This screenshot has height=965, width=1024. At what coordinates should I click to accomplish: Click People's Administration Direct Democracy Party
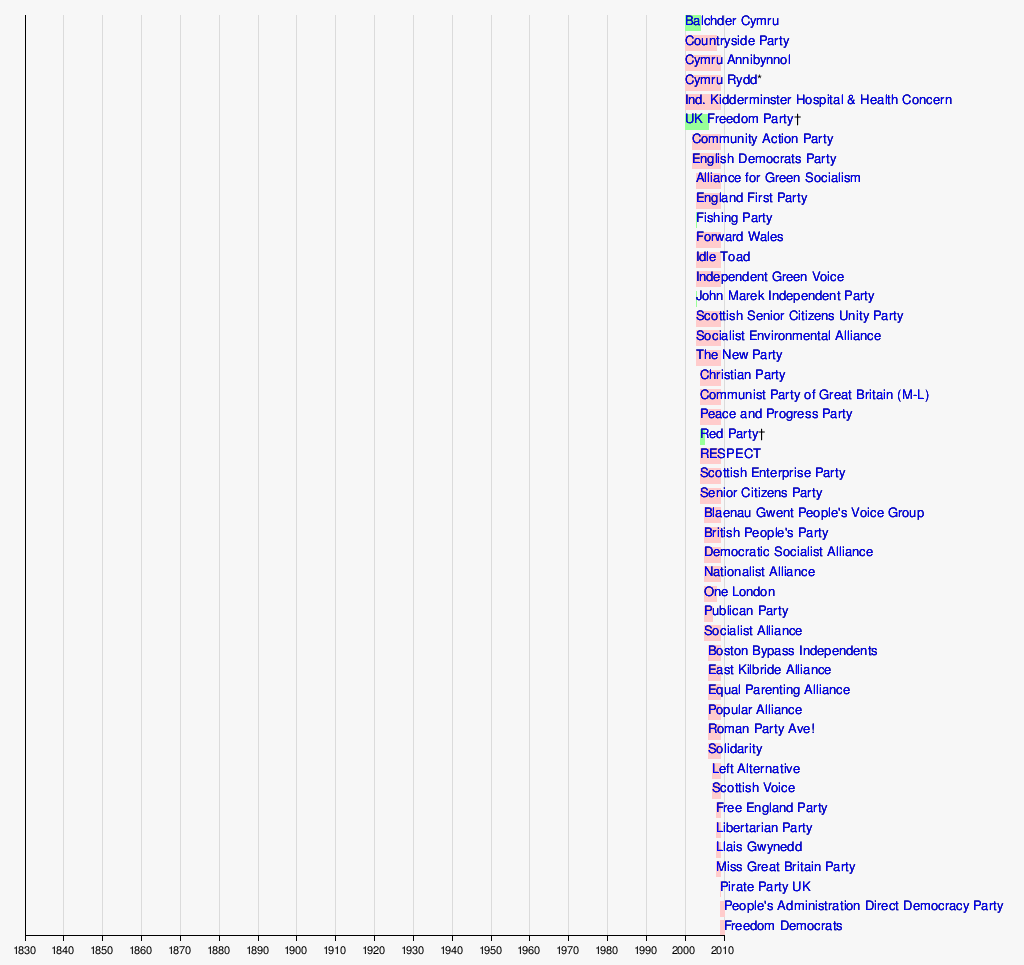863,906
